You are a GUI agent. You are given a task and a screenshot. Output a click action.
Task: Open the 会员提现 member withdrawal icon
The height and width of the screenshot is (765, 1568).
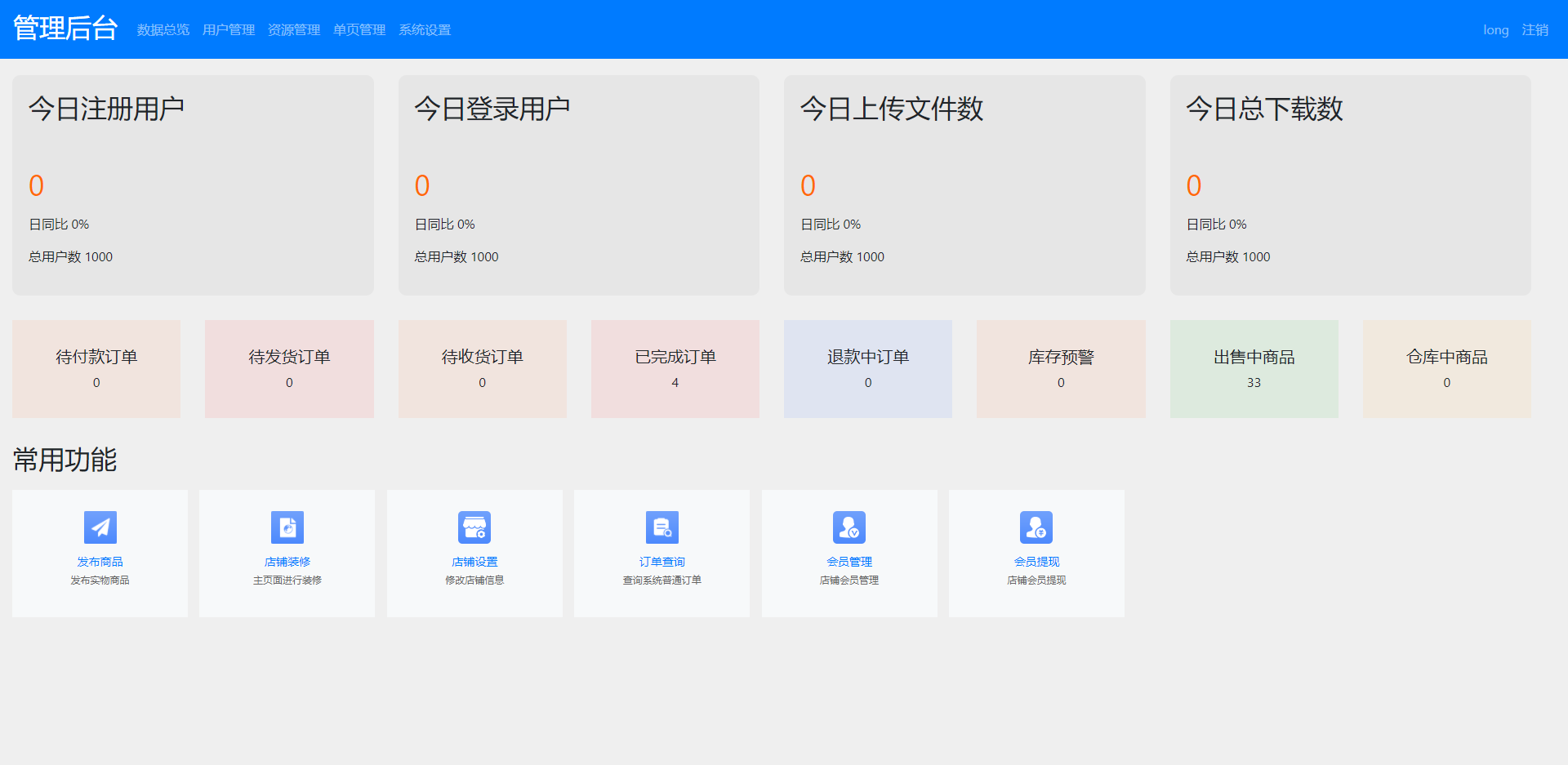click(1036, 527)
